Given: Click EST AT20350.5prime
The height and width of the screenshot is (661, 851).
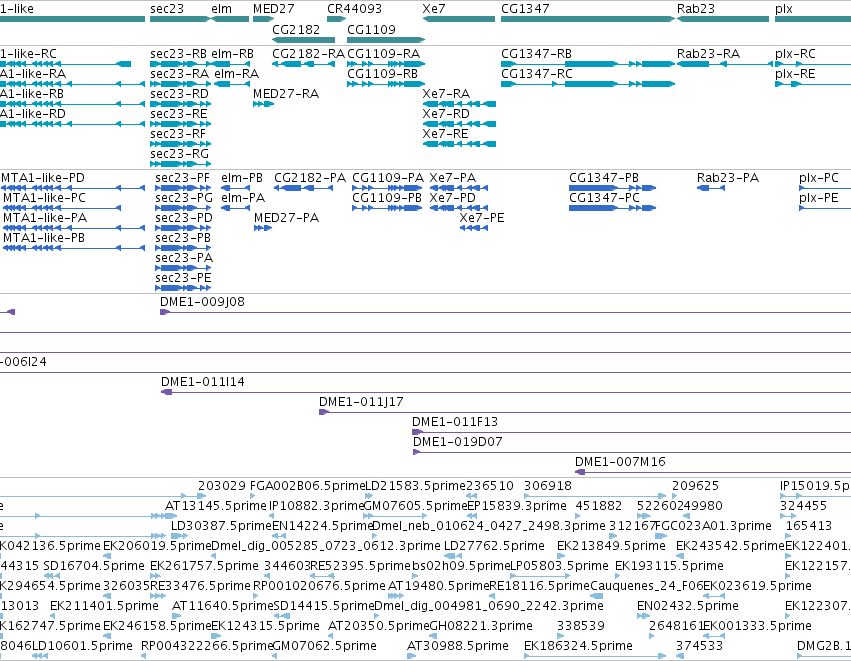Looking at the screenshot, I should coord(378,626).
